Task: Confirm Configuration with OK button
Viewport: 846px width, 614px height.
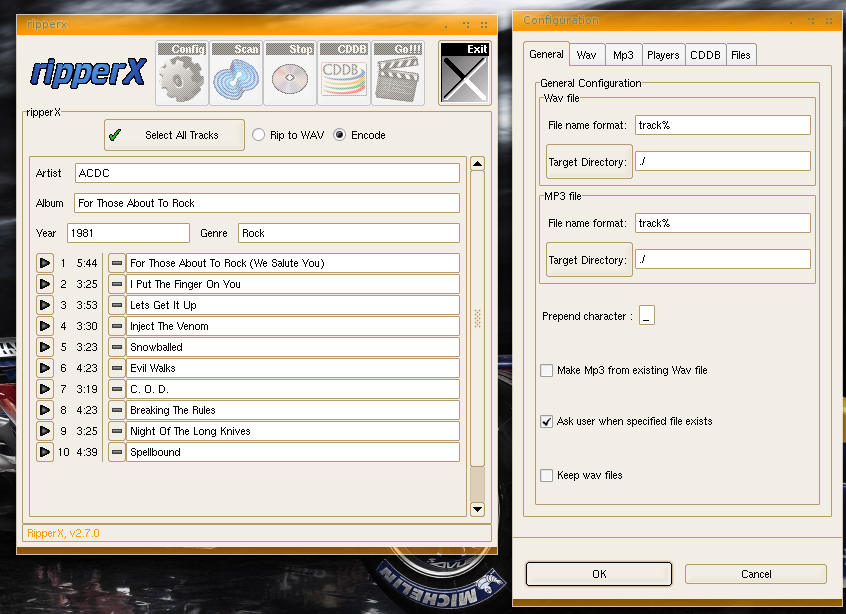Action: point(599,574)
